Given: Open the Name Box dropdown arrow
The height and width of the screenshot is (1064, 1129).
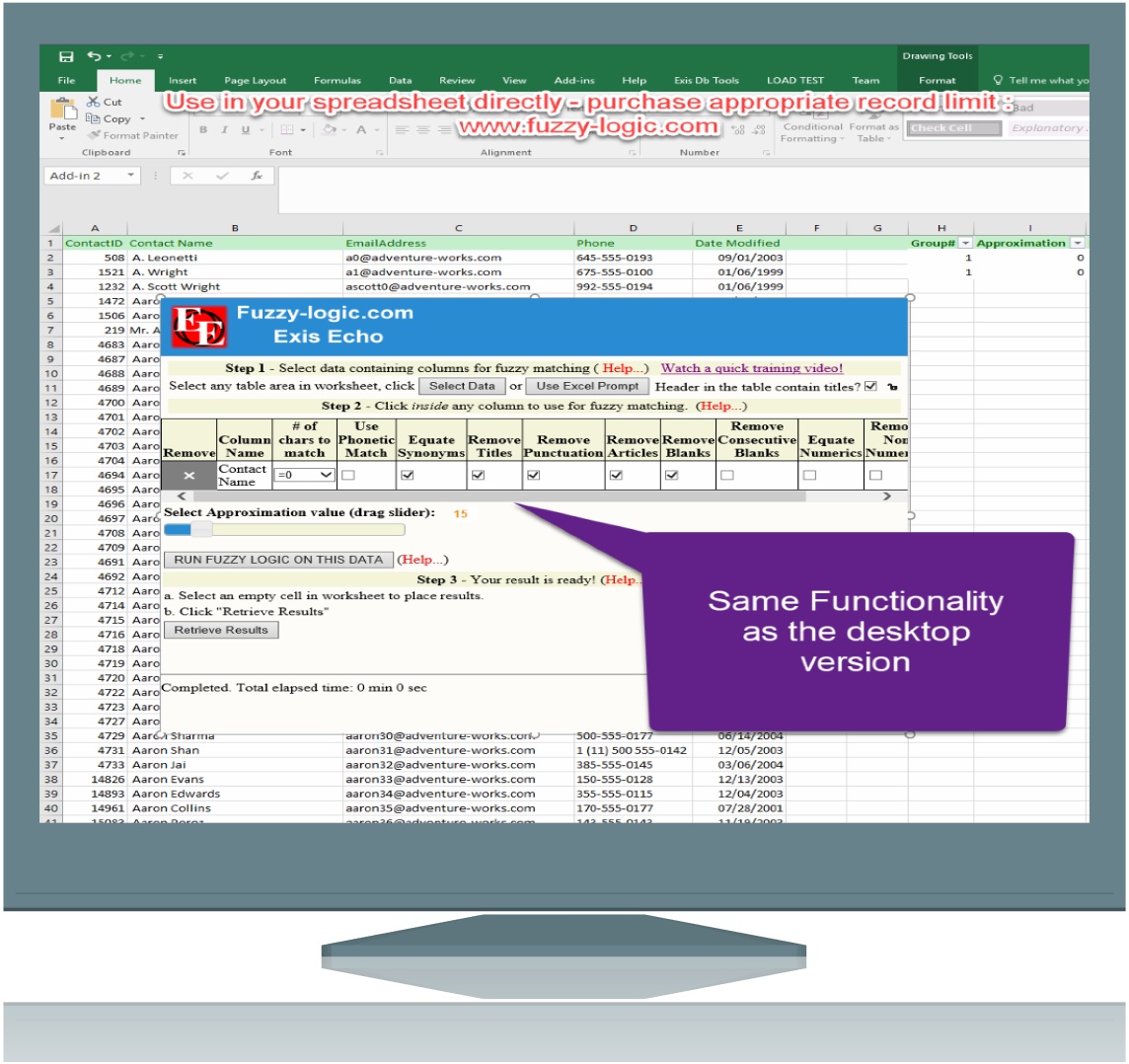Looking at the screenshot, I should 130,175.
